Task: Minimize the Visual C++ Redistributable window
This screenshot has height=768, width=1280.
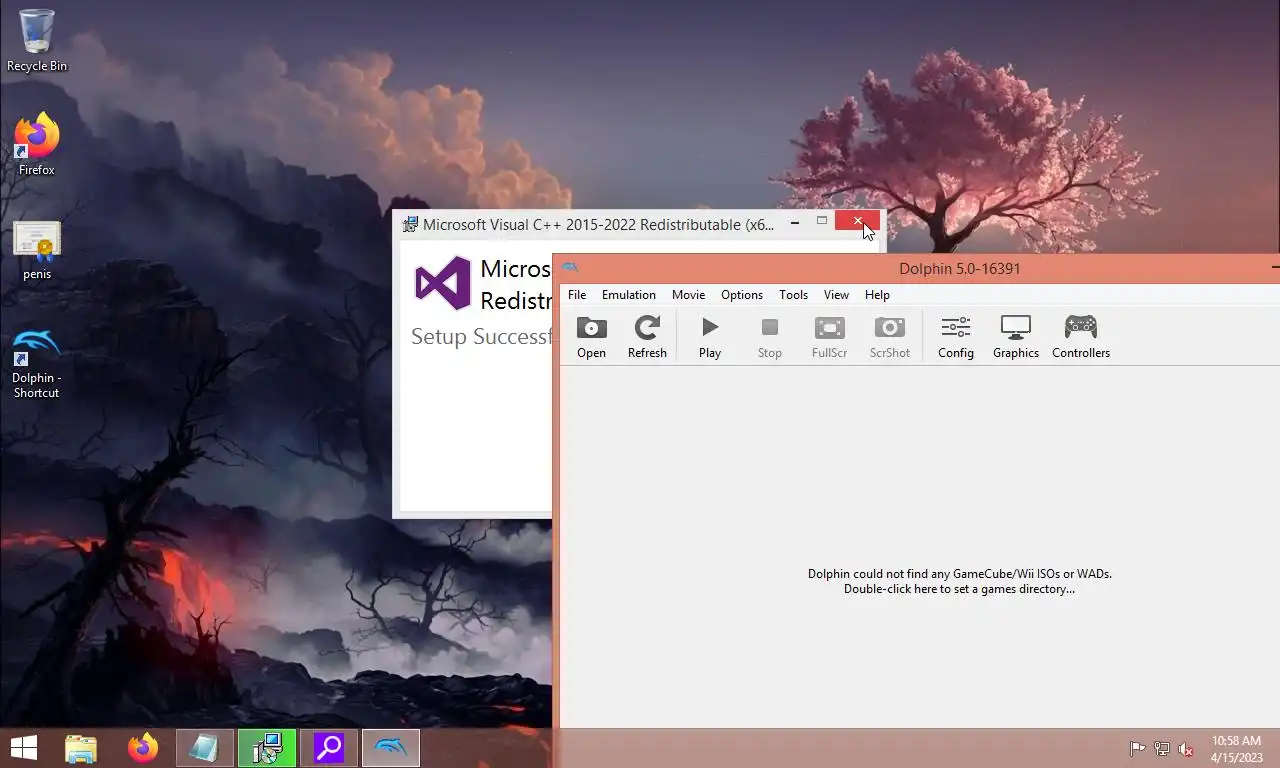Action: tap(795, 222)
